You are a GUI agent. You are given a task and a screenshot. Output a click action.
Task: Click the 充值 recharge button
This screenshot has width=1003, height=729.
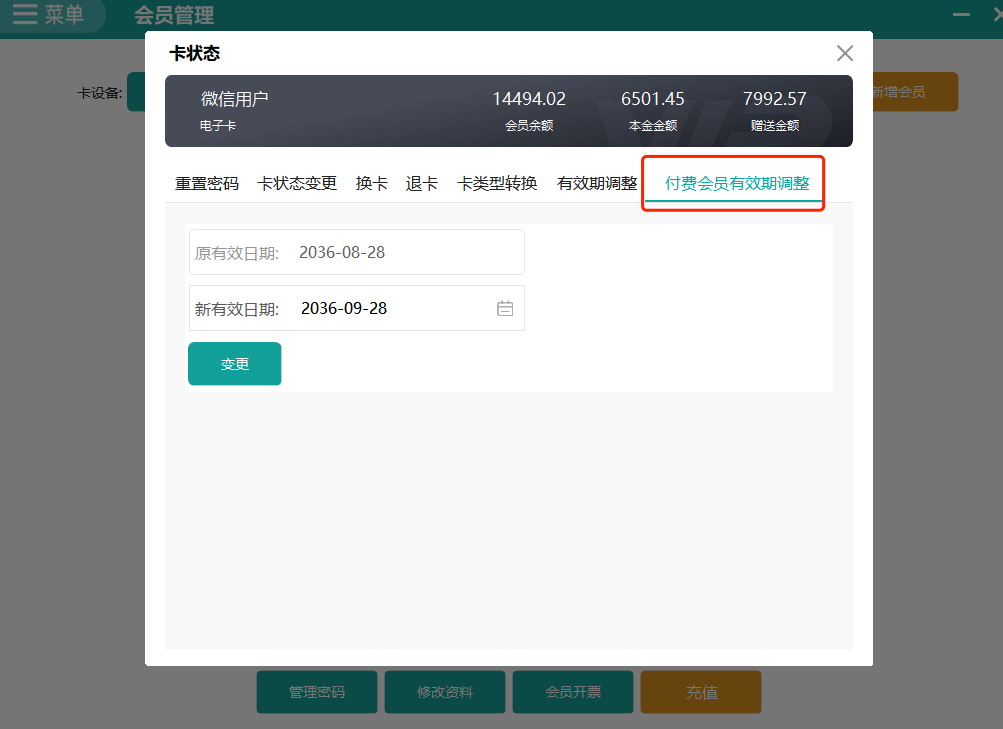700,691
